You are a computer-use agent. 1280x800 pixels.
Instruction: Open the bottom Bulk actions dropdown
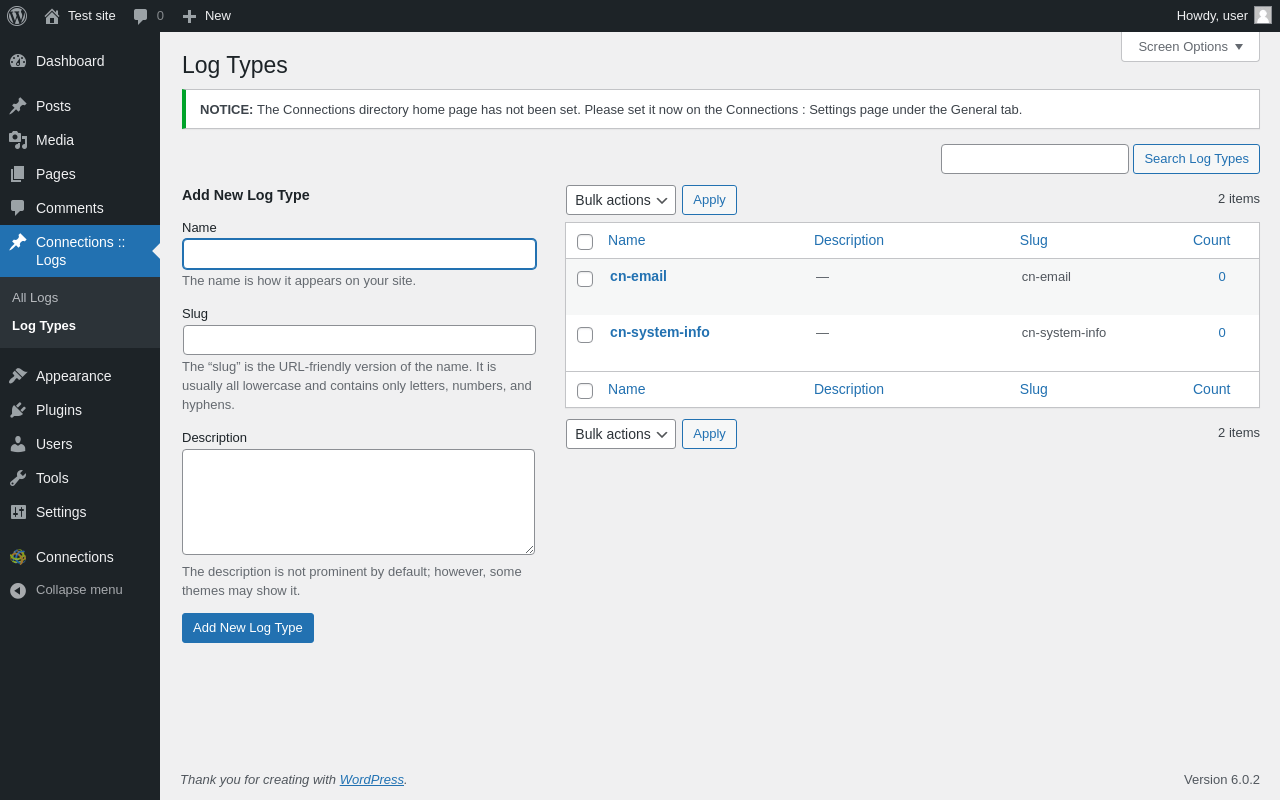tap(621, 434)
